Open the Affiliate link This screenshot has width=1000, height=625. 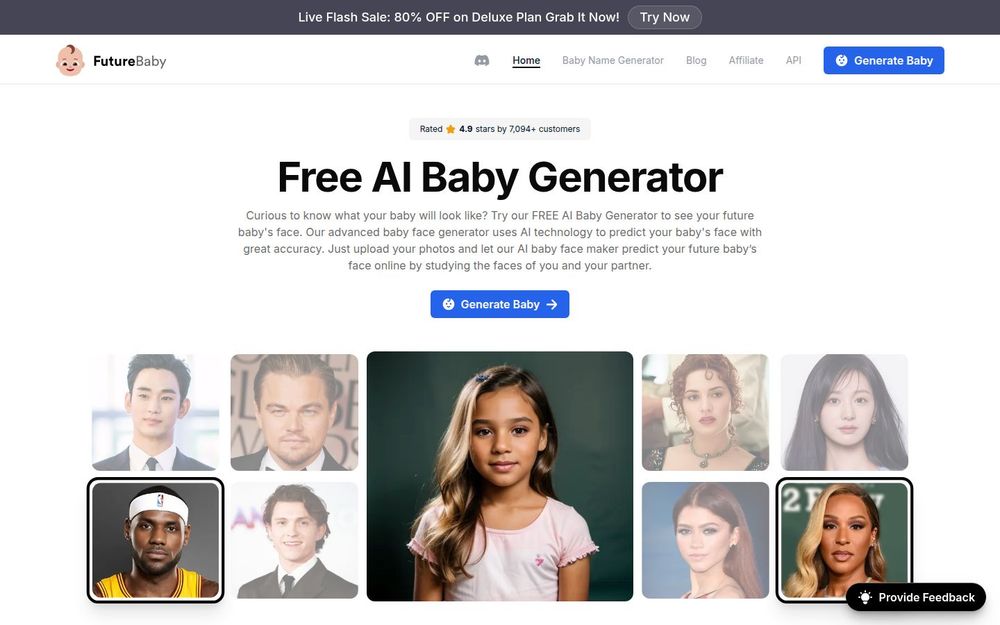[x=746, y=61]
